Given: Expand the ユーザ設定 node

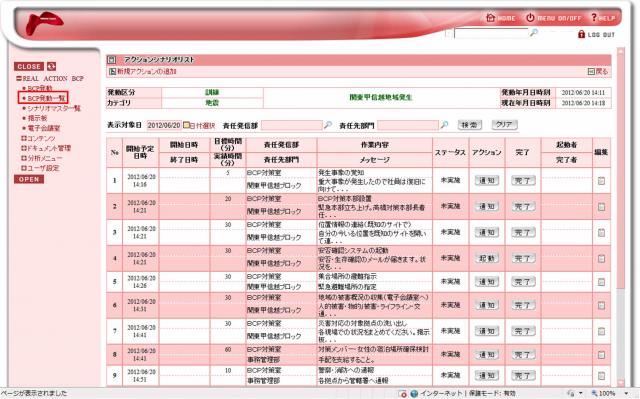Looking at the screenshot, I should tap(24, 168).
